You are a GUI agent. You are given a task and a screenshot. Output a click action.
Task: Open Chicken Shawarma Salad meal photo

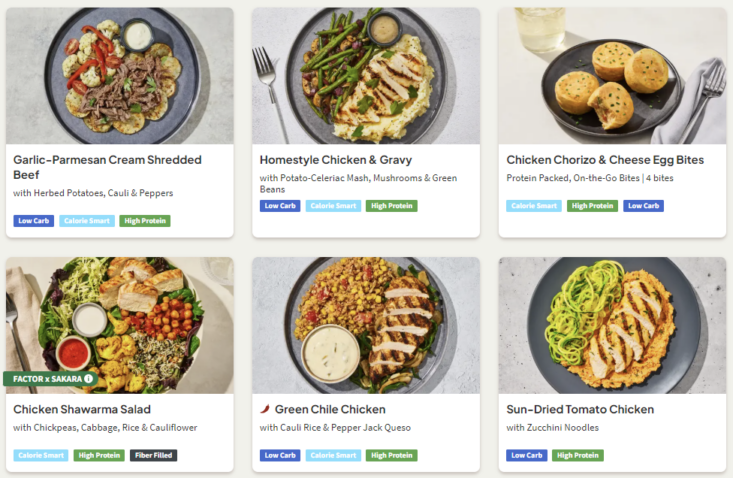[119, 324]
